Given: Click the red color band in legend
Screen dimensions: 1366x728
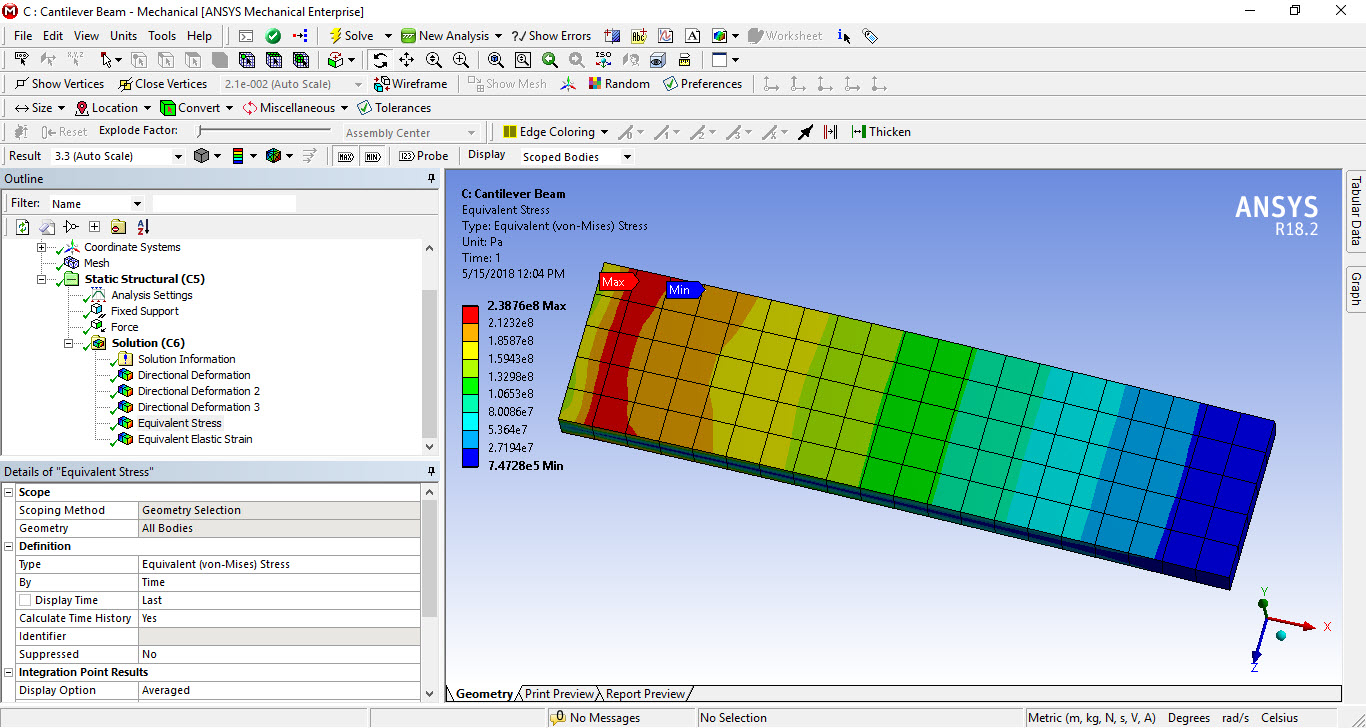Looking at the screenshot, I should tap(470, 315).
